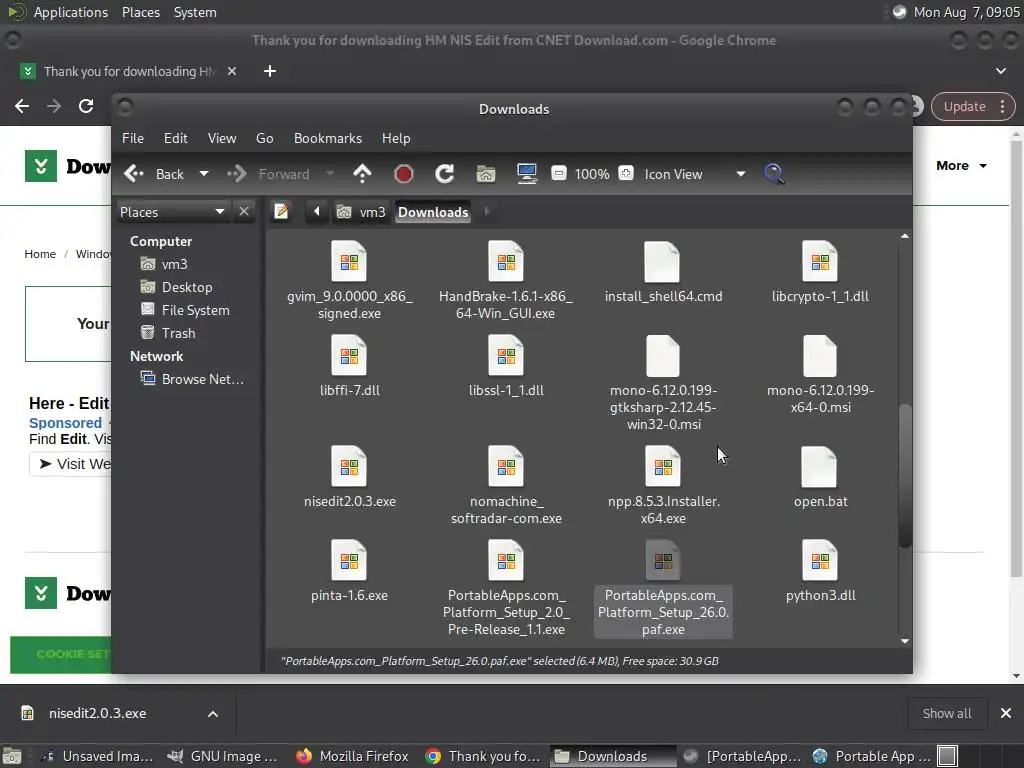Select libffi-7.dll file icon
The height and width of the screenshot is (768, 1024).
349,355
